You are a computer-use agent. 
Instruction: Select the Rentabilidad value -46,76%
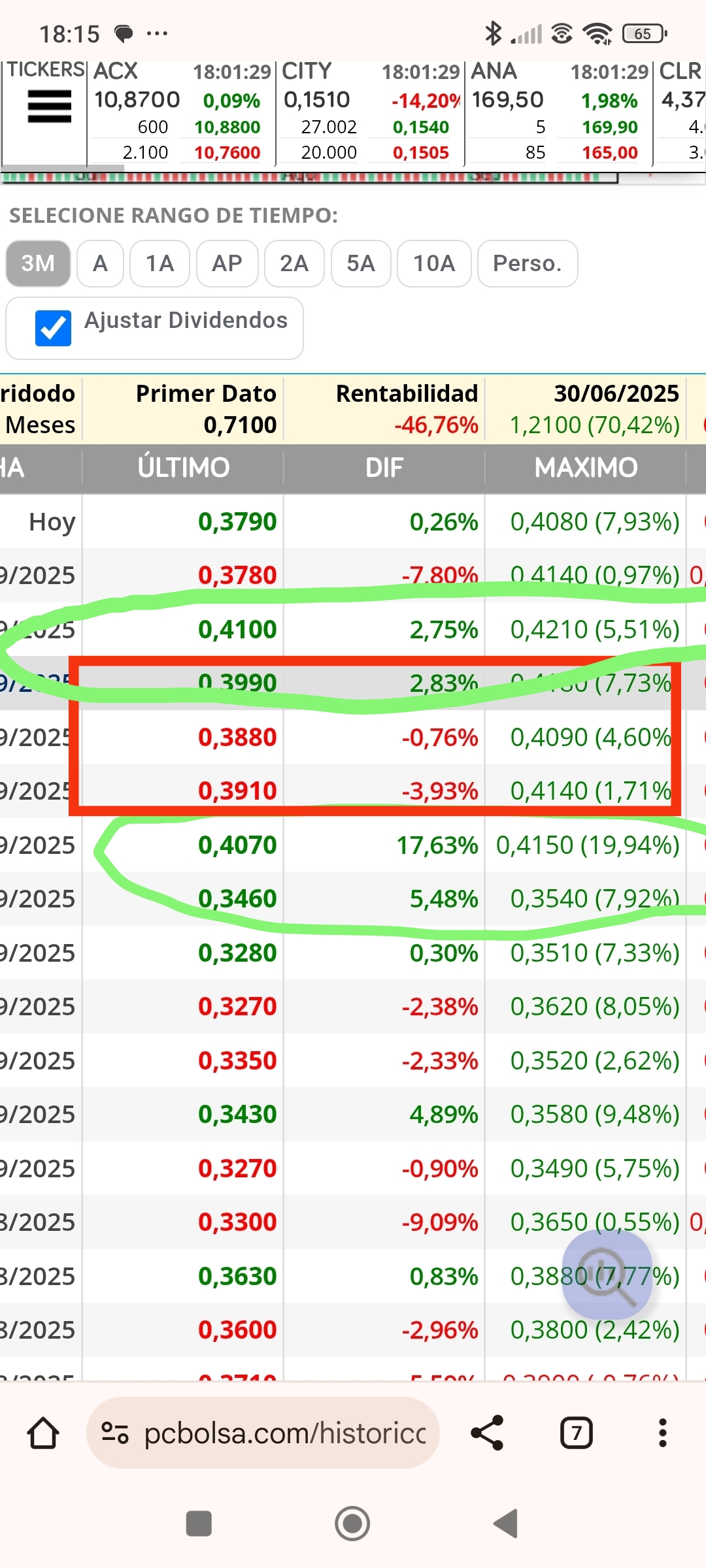pos(437,425)
